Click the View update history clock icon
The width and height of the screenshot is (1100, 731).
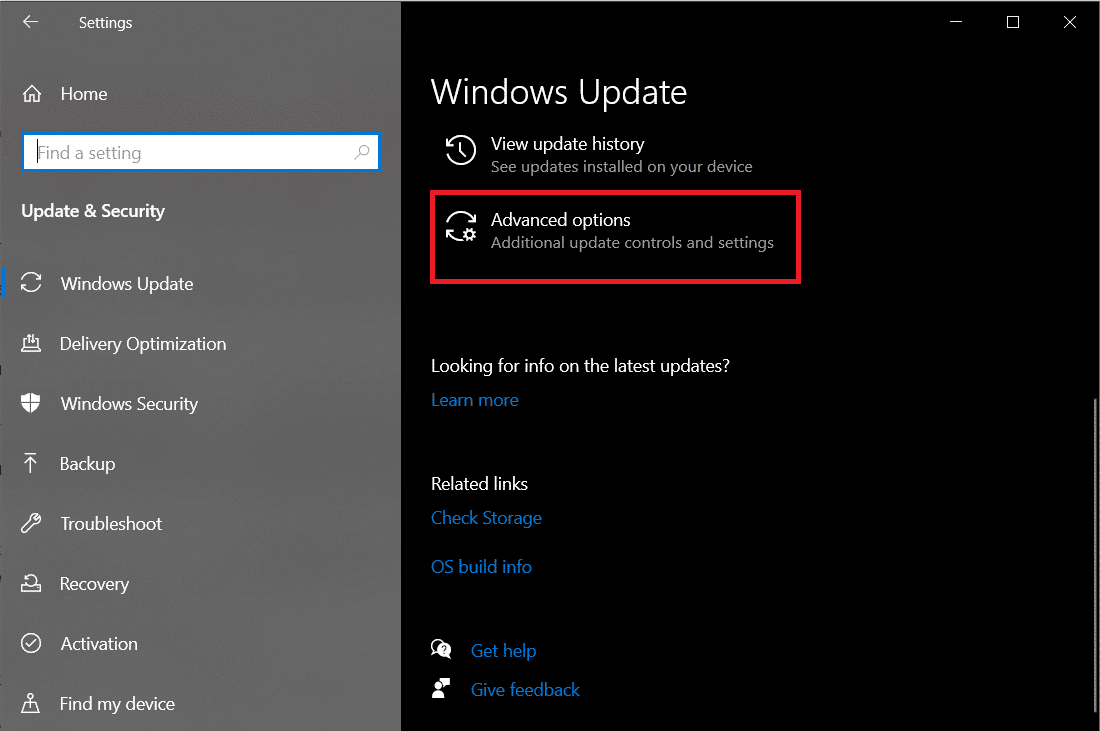click(460, 151)
